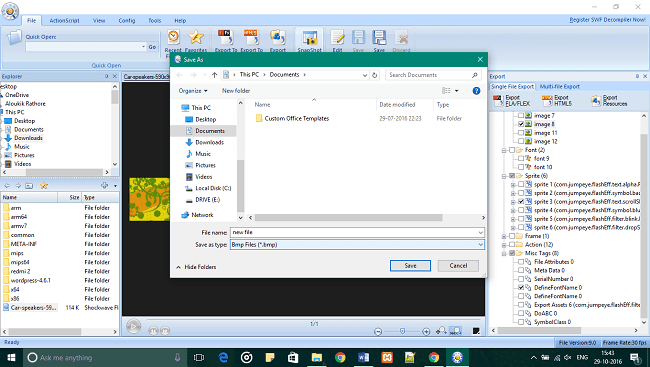650x367 pixels.
Task: Click Go button in Quick Open
Action: click(x=152, y=47)
